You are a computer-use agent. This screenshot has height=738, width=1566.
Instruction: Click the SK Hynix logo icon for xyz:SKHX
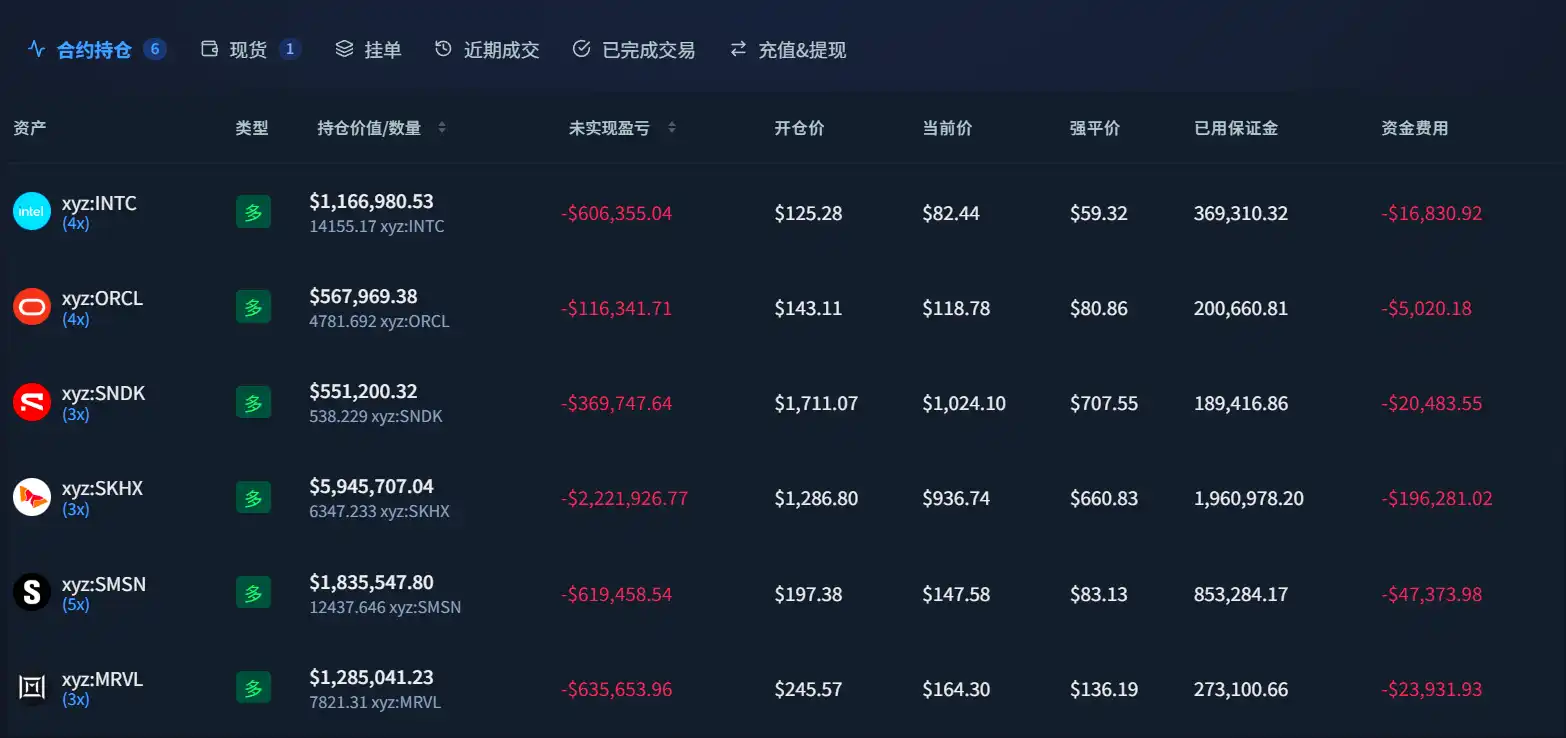click(32, 497)
